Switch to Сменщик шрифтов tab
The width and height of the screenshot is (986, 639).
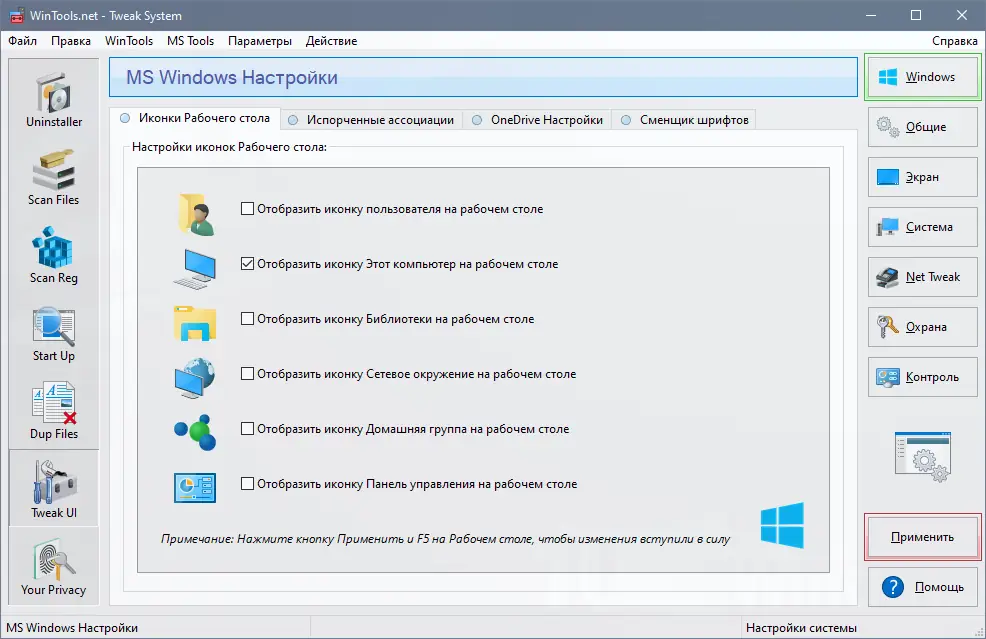(x=685, y=119)
